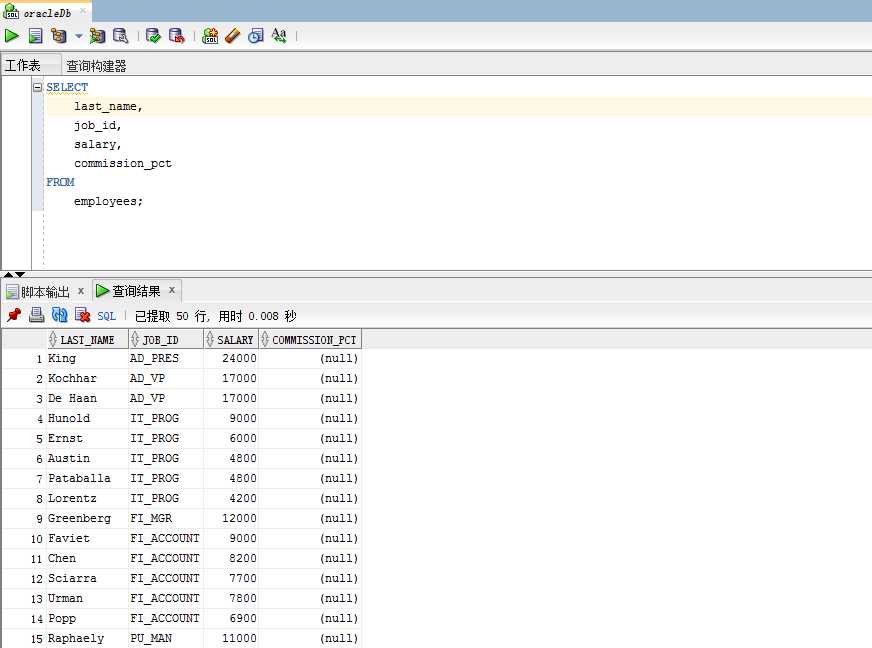Select the 查询结果 tab
Image resolution: width=872 pixels, height=648 pixels.
(x=129, y=291)
